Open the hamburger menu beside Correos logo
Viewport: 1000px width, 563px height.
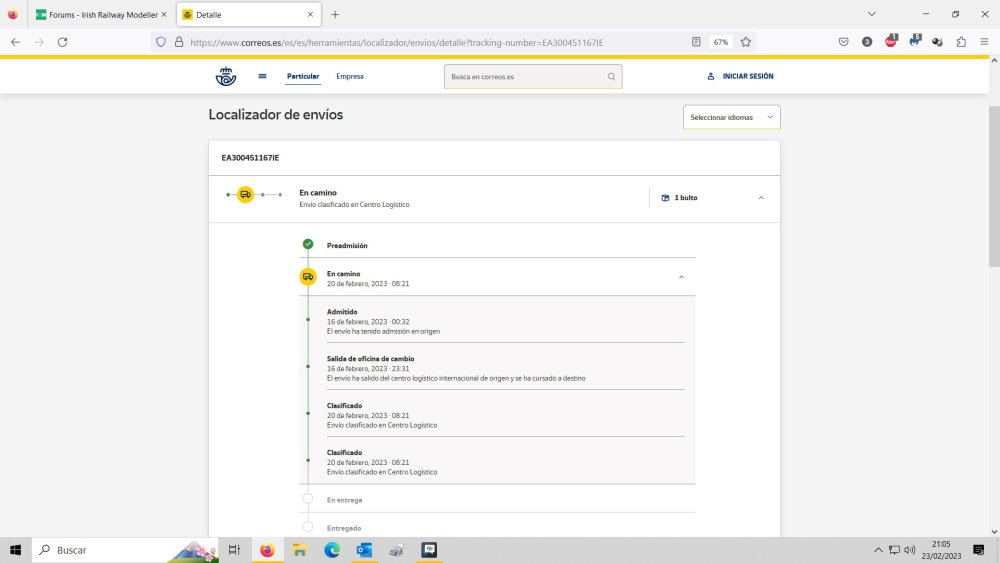pos(262,76)
